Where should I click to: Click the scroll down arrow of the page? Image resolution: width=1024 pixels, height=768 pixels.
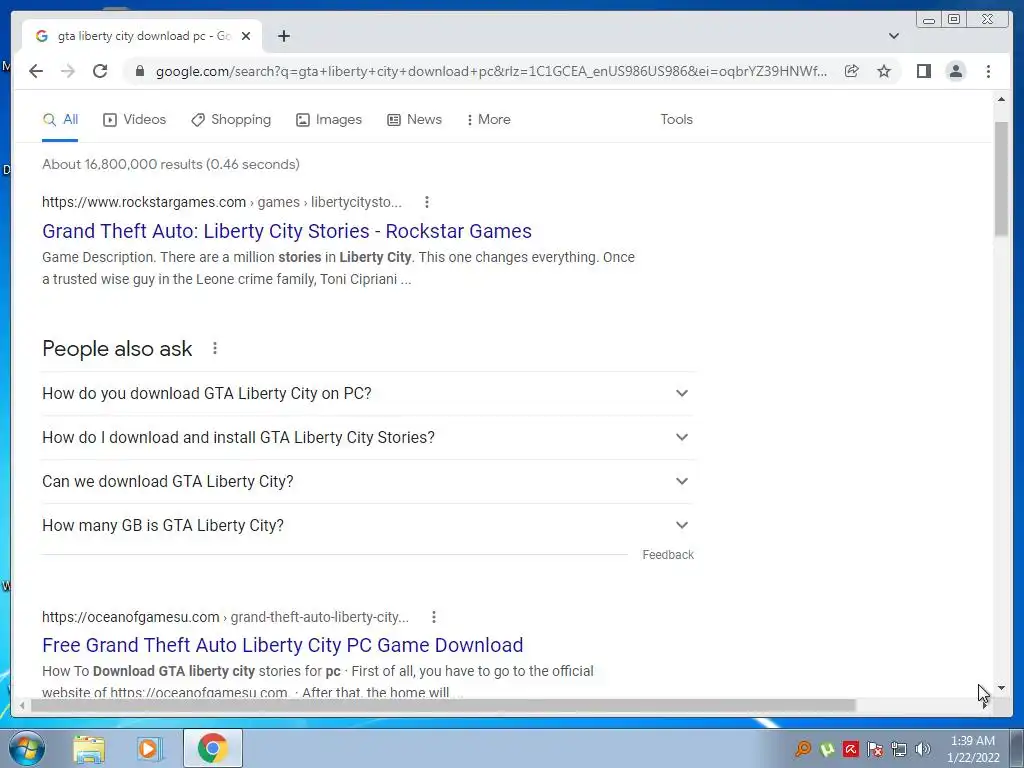1001,688
